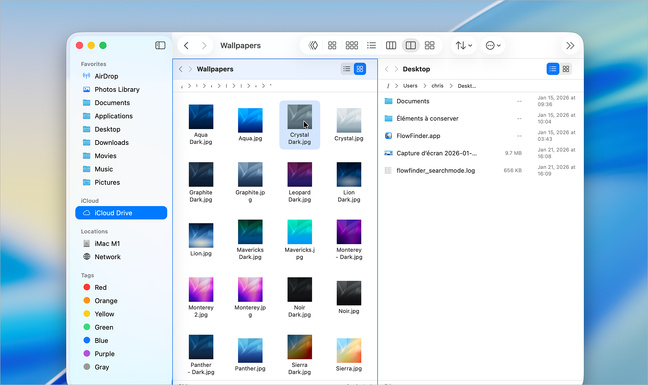Filter by the Orange tag
Screen dimensions: 648x385
point(121,300)
